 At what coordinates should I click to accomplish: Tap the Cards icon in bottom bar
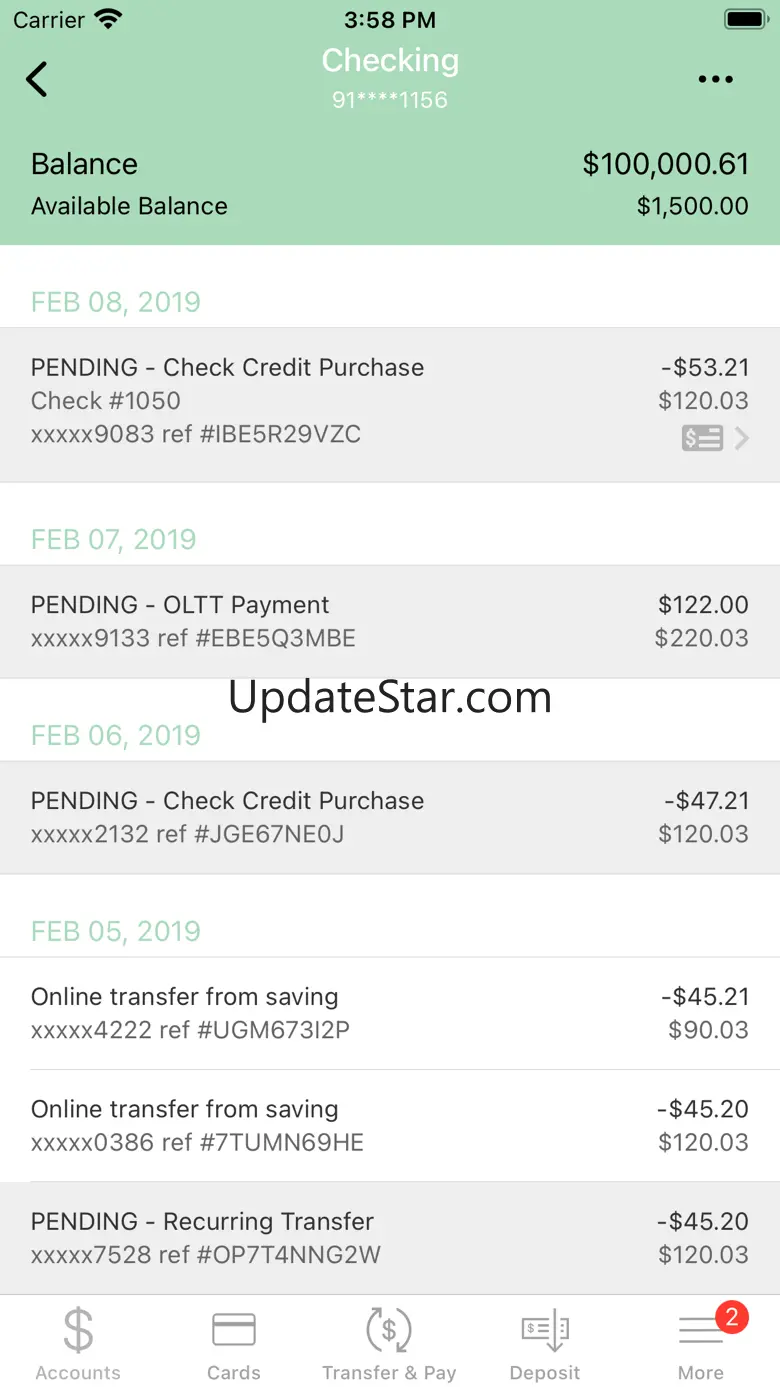pos(234,1330)
